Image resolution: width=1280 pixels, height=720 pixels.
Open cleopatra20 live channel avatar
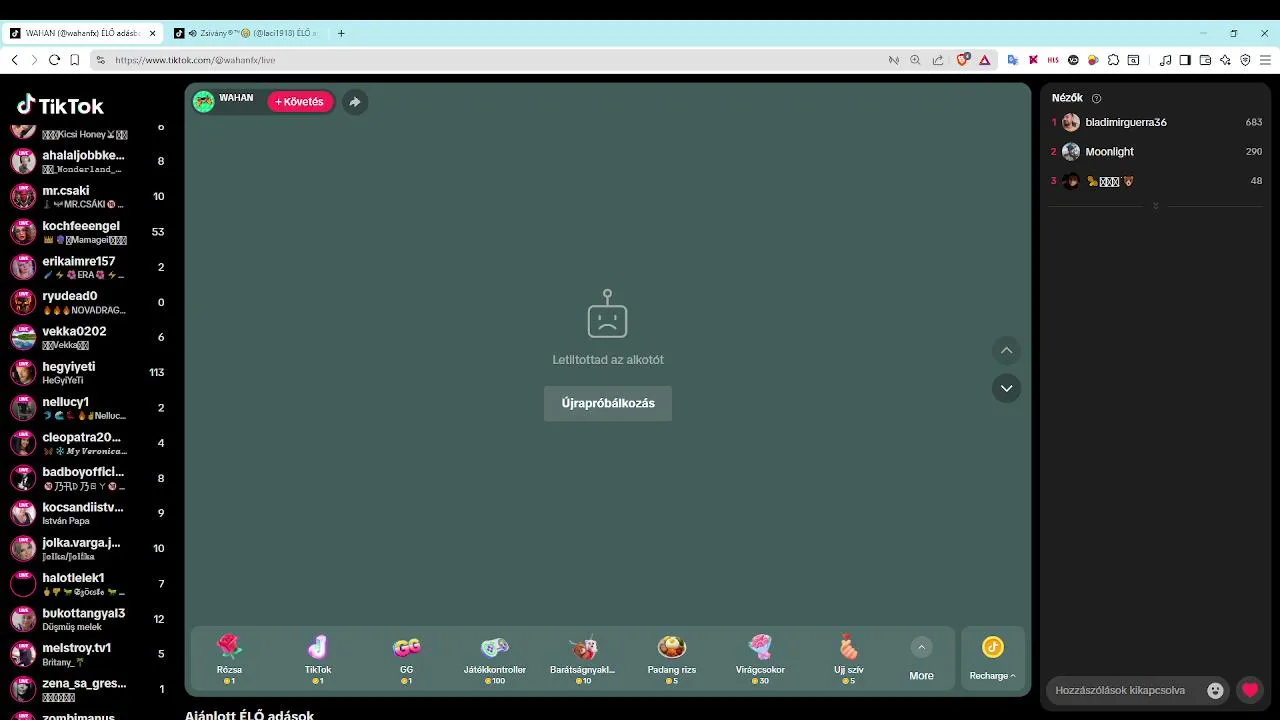[23, 443]
